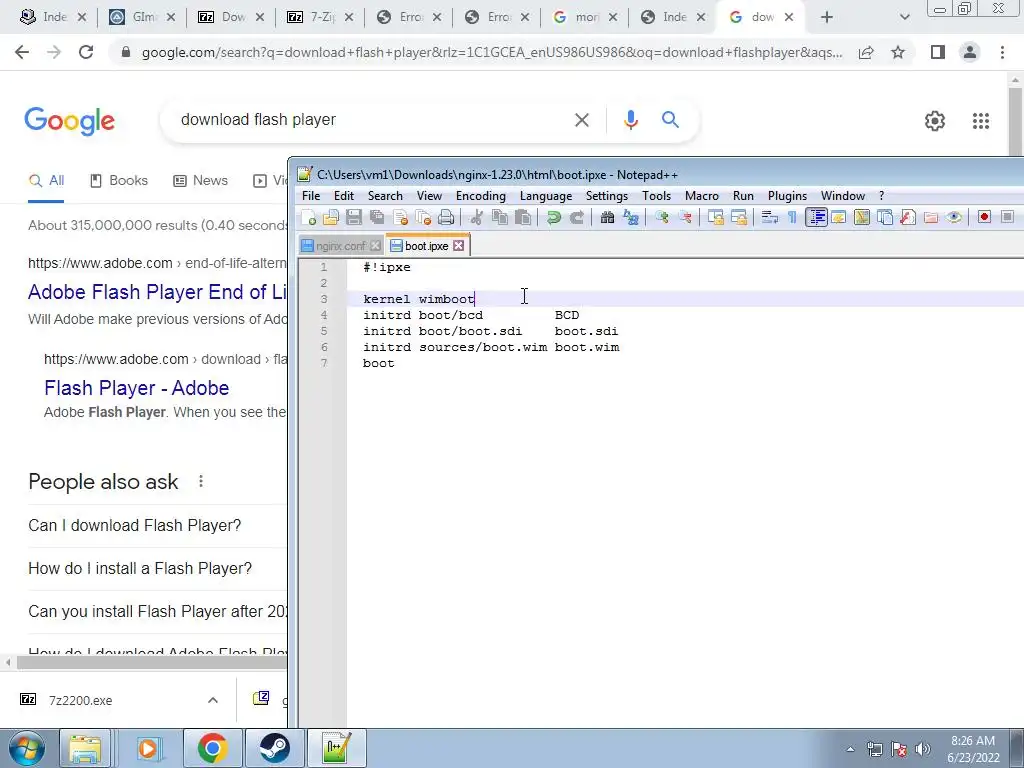
Task: Click the Sync Vertical Scrolling icon
Action: [x=716, y=217]
